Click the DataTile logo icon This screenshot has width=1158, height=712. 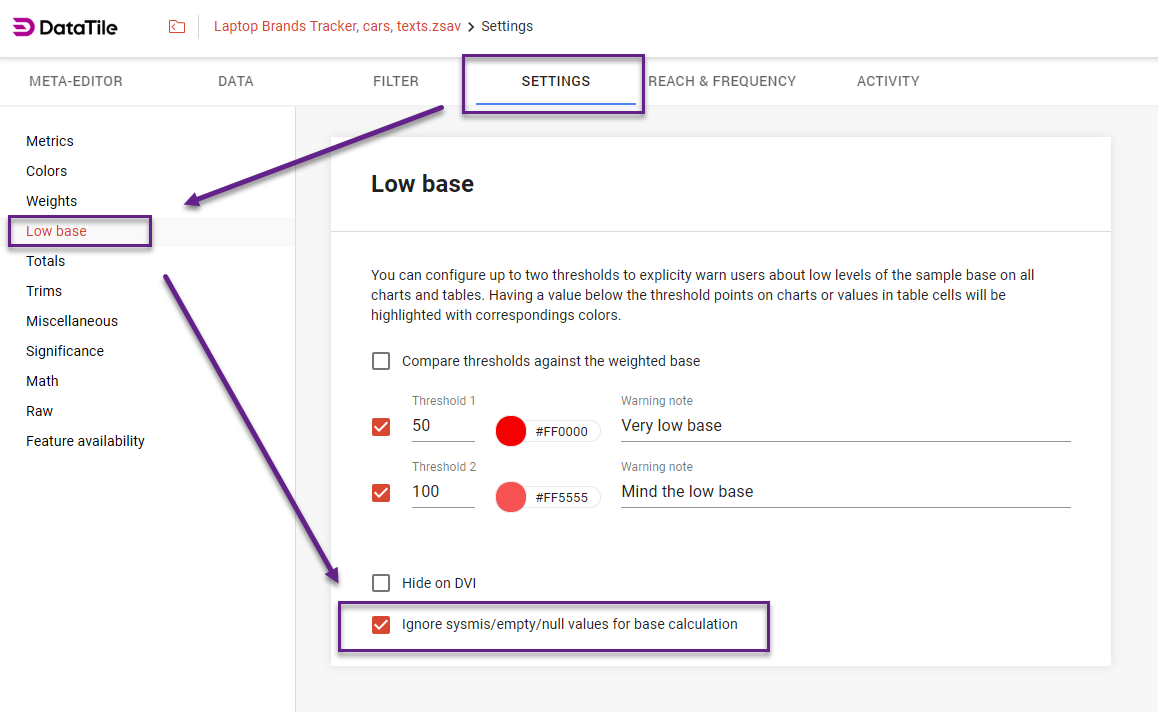click(x=23, y=27)
